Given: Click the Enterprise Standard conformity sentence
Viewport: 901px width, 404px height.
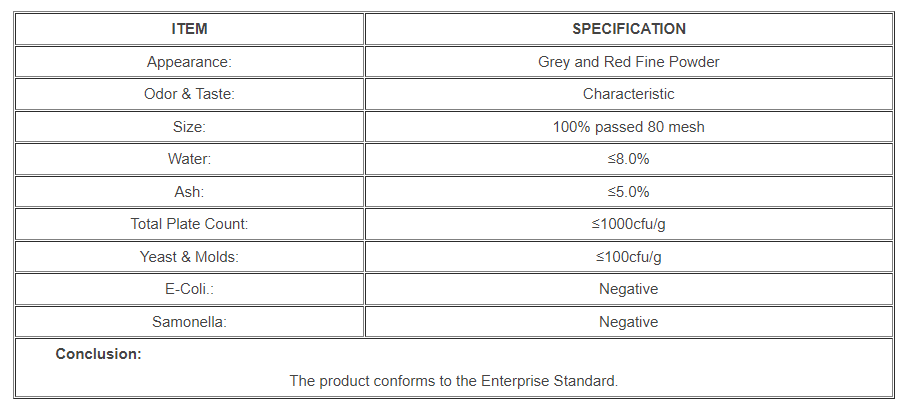Looking at the screenshot, I should click(454, 381).
